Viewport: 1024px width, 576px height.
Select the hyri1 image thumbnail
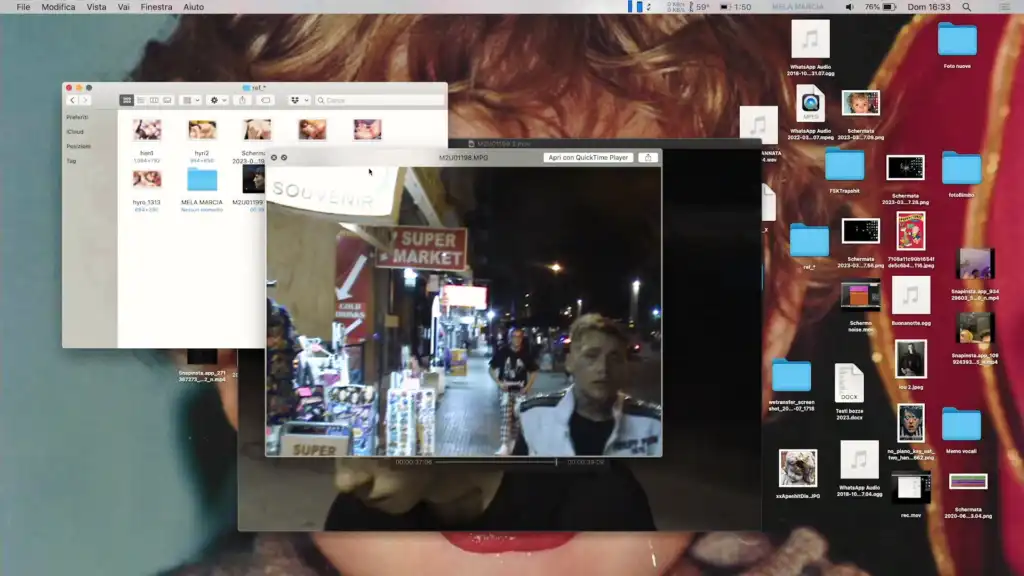click(147, 130)
